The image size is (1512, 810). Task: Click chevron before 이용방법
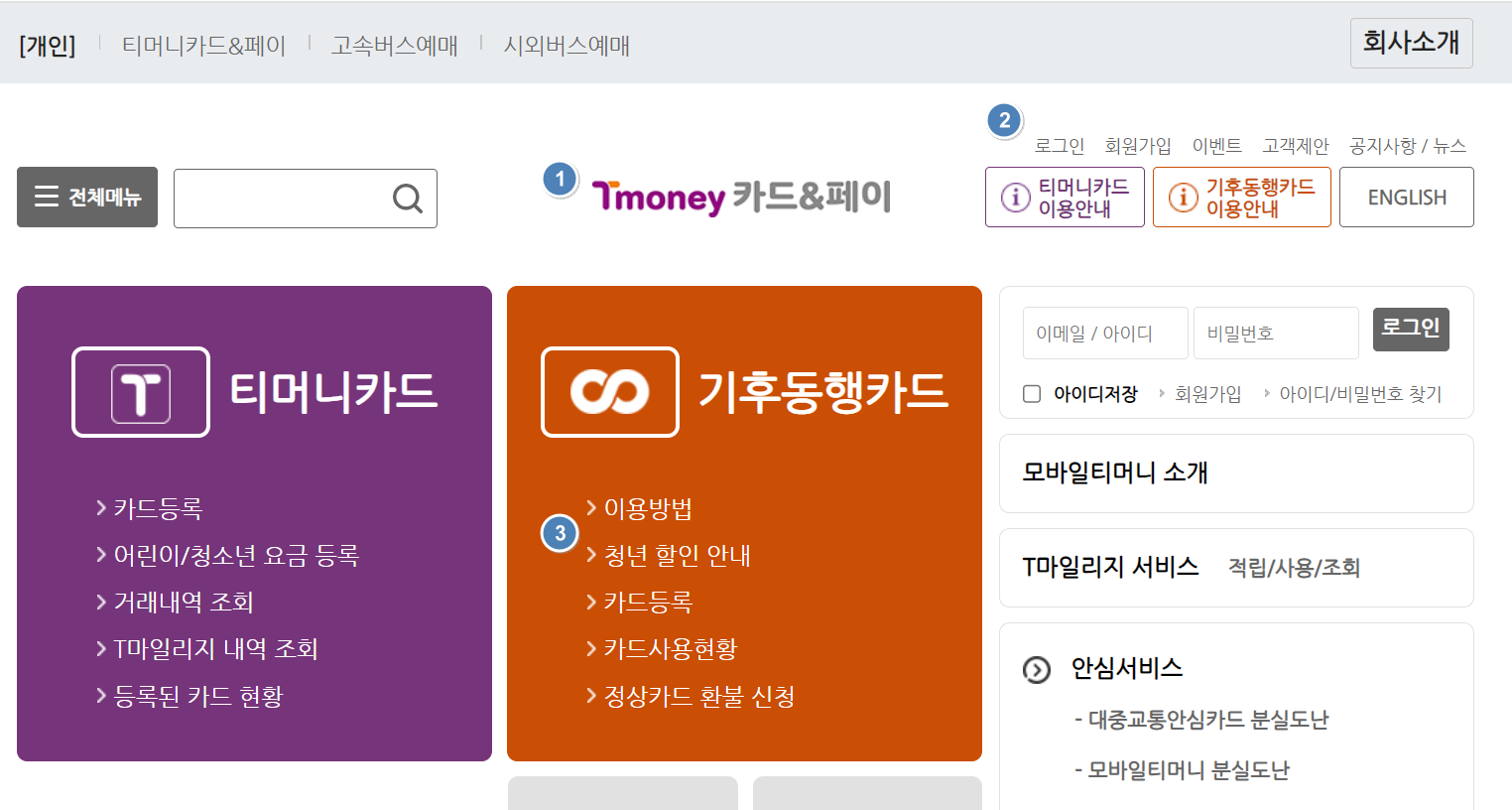pyautogui.click(x=591, y=508)
